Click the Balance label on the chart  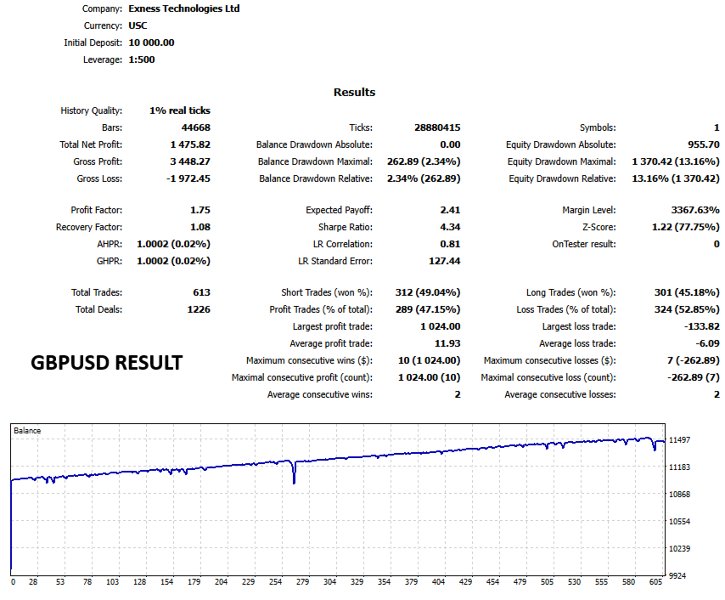(x=27, y=431)
